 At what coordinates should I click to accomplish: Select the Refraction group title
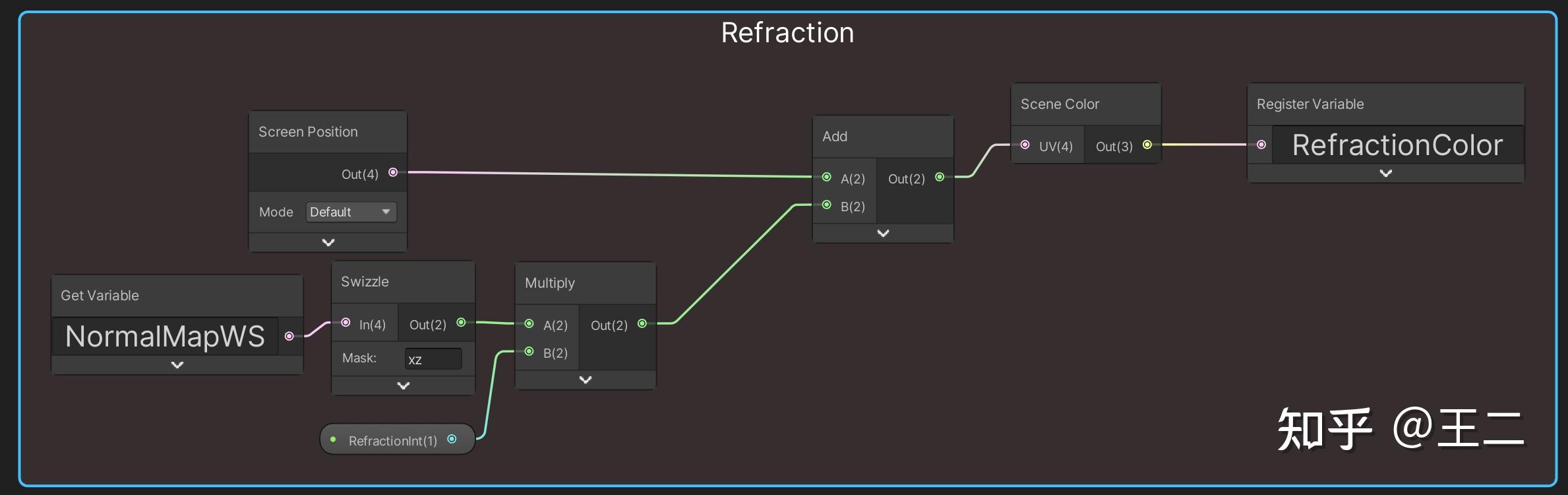click(787, 32)
